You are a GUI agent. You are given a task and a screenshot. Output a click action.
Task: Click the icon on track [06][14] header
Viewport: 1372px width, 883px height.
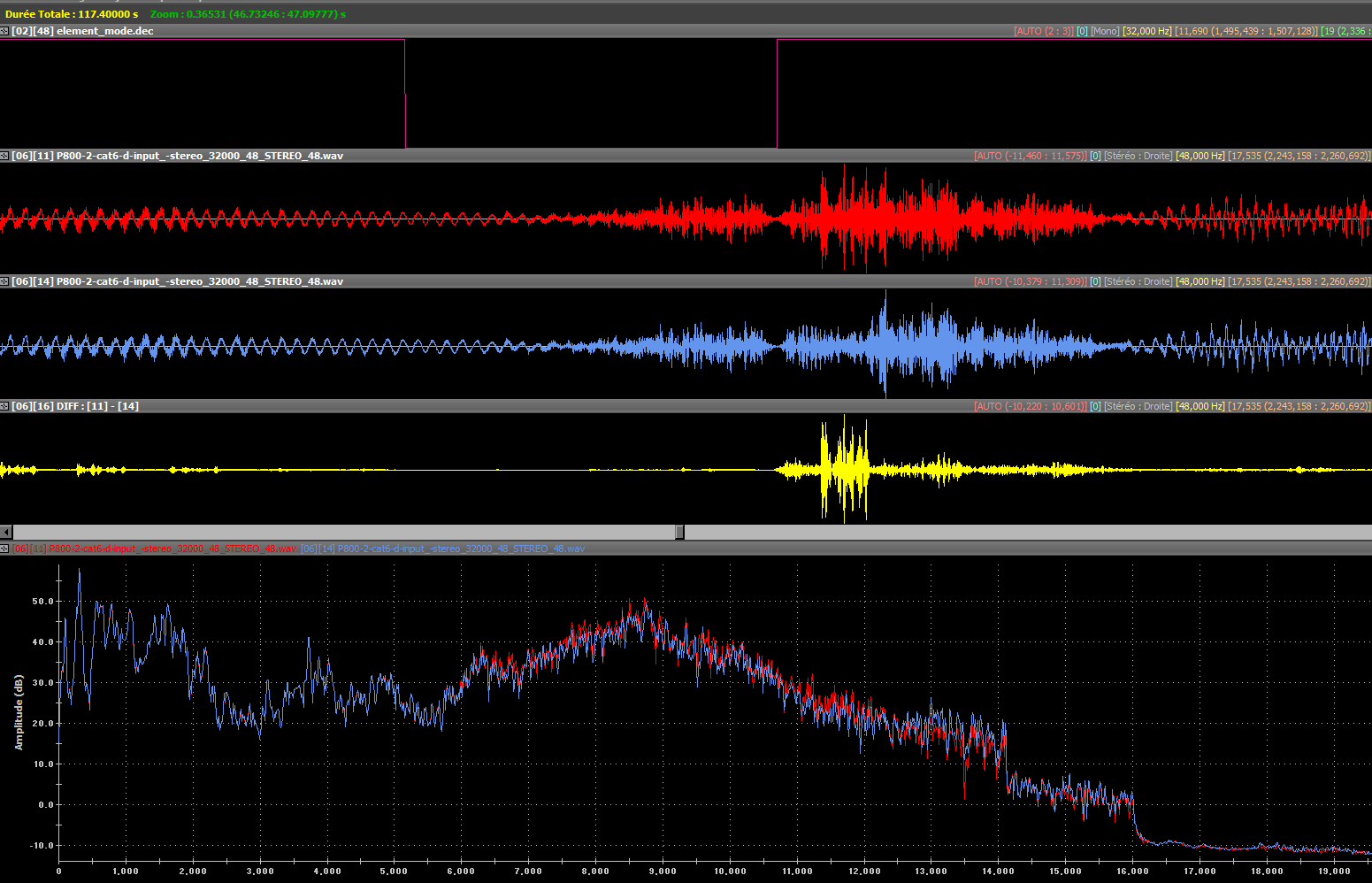click(4, 281)
